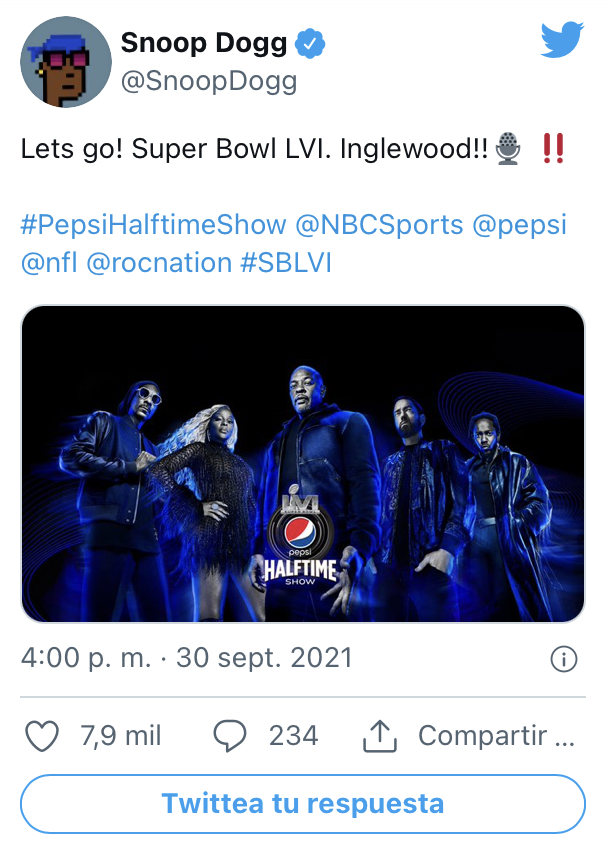Open the tweet info circle icon
This screenshot has height=843, width=607.
point(564,659)
